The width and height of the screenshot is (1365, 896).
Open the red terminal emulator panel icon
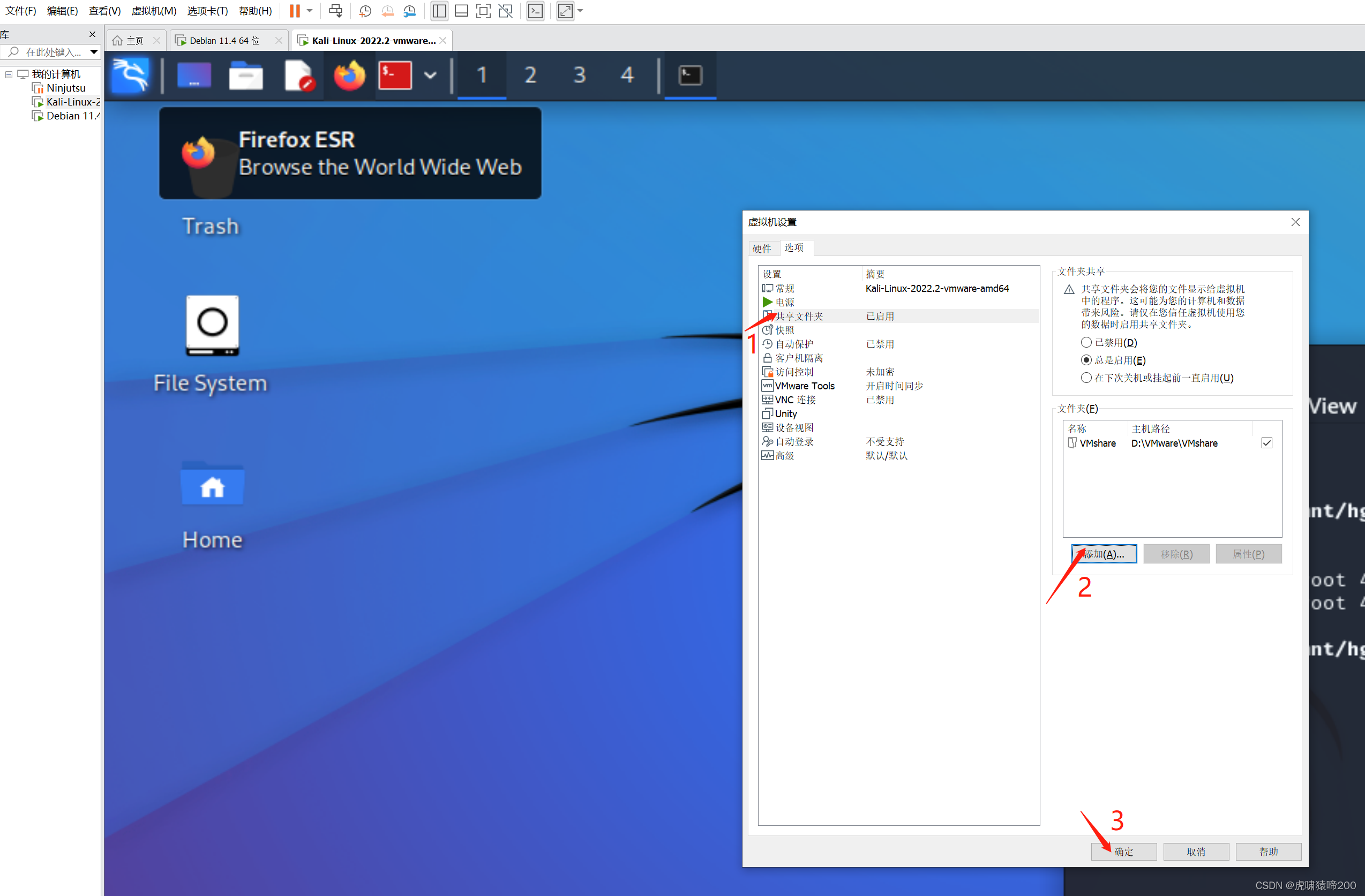coord(395,75)
